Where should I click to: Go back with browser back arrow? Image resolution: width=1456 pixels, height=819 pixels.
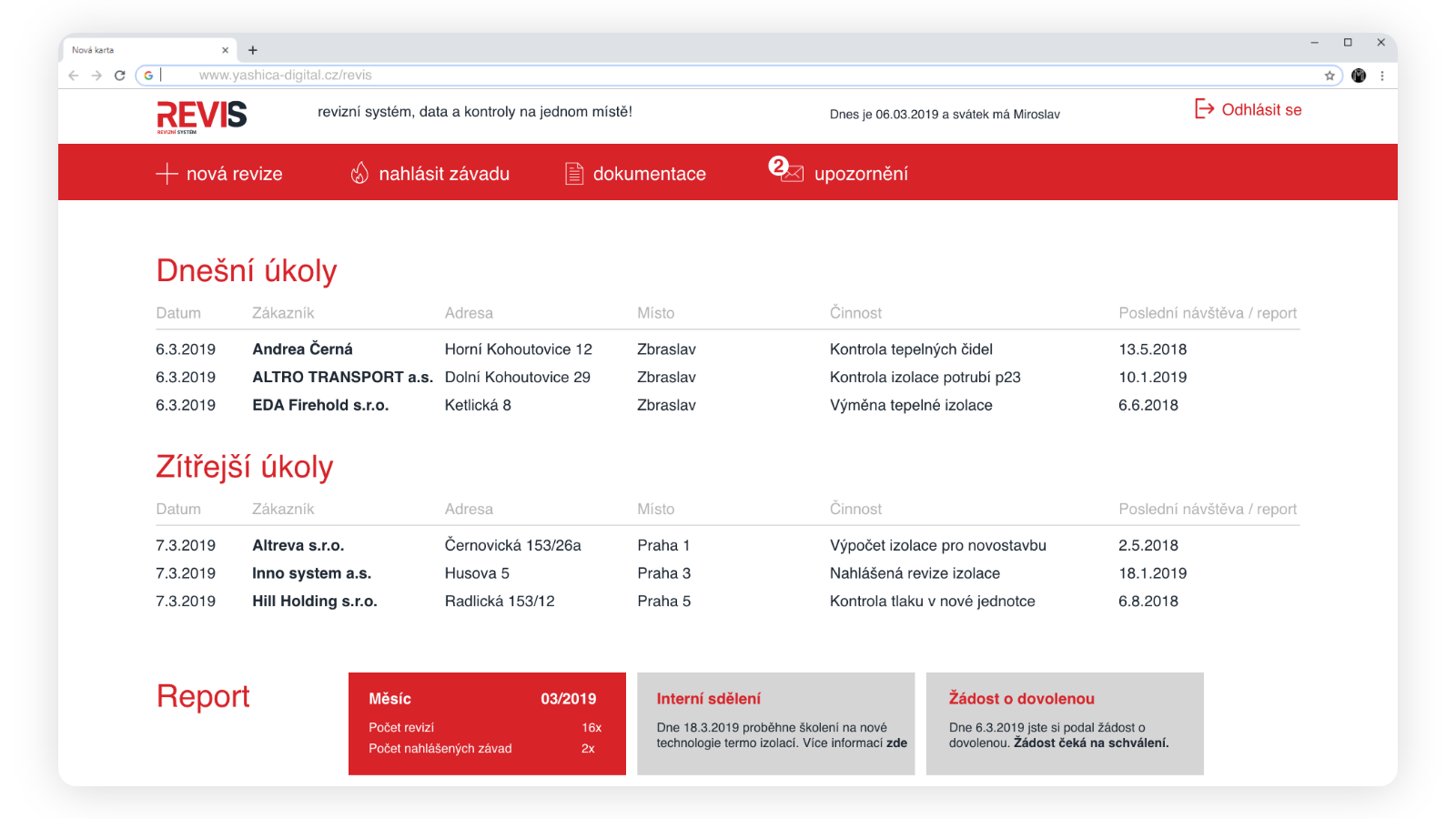(74, 76)
